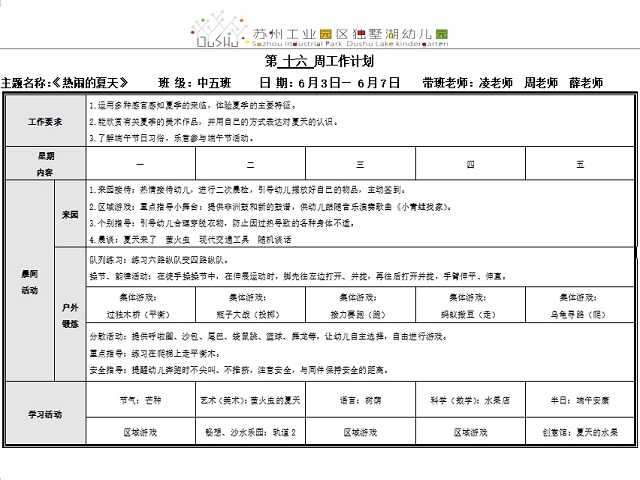Image resolution: width=640 pixels, height=480 pixels.
Task: Select the 接力赛跑（跑） game cell
Action: coord(360,305)
